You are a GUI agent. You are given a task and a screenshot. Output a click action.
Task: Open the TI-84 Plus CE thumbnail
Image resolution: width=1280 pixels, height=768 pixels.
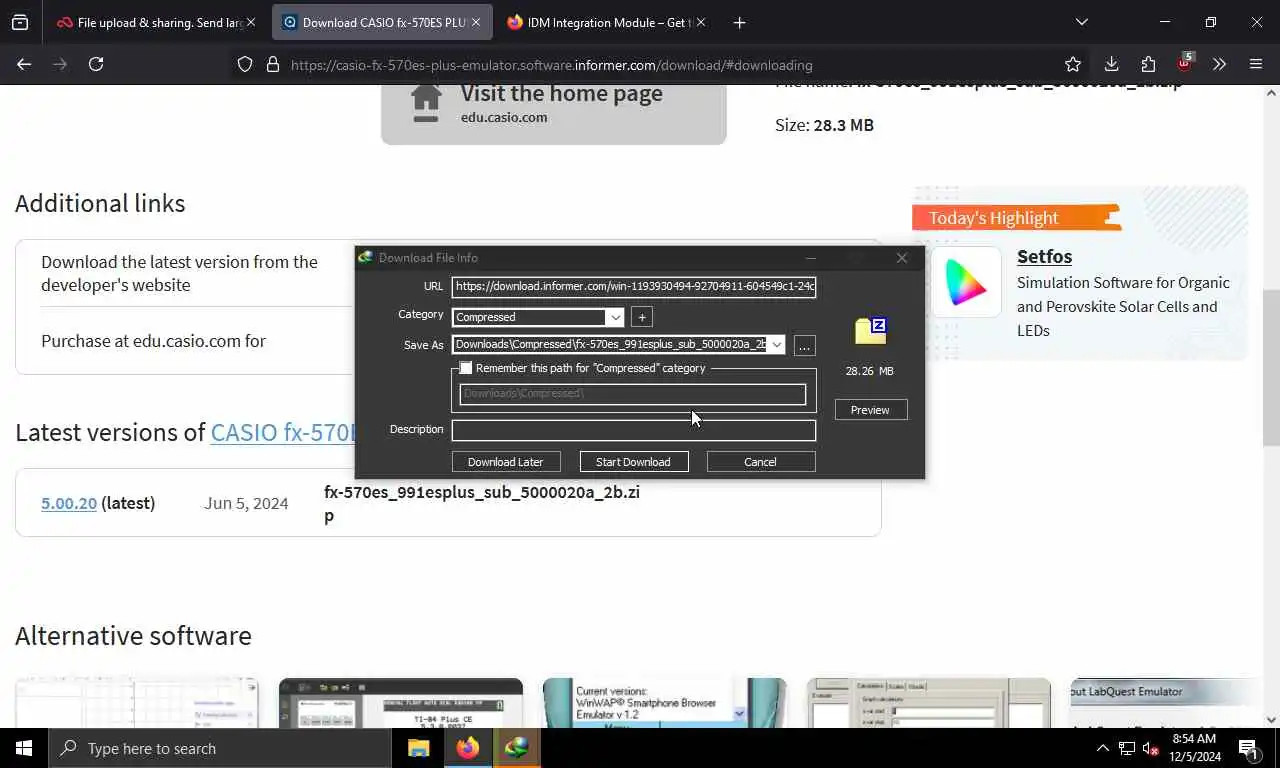tap(401, 703)
